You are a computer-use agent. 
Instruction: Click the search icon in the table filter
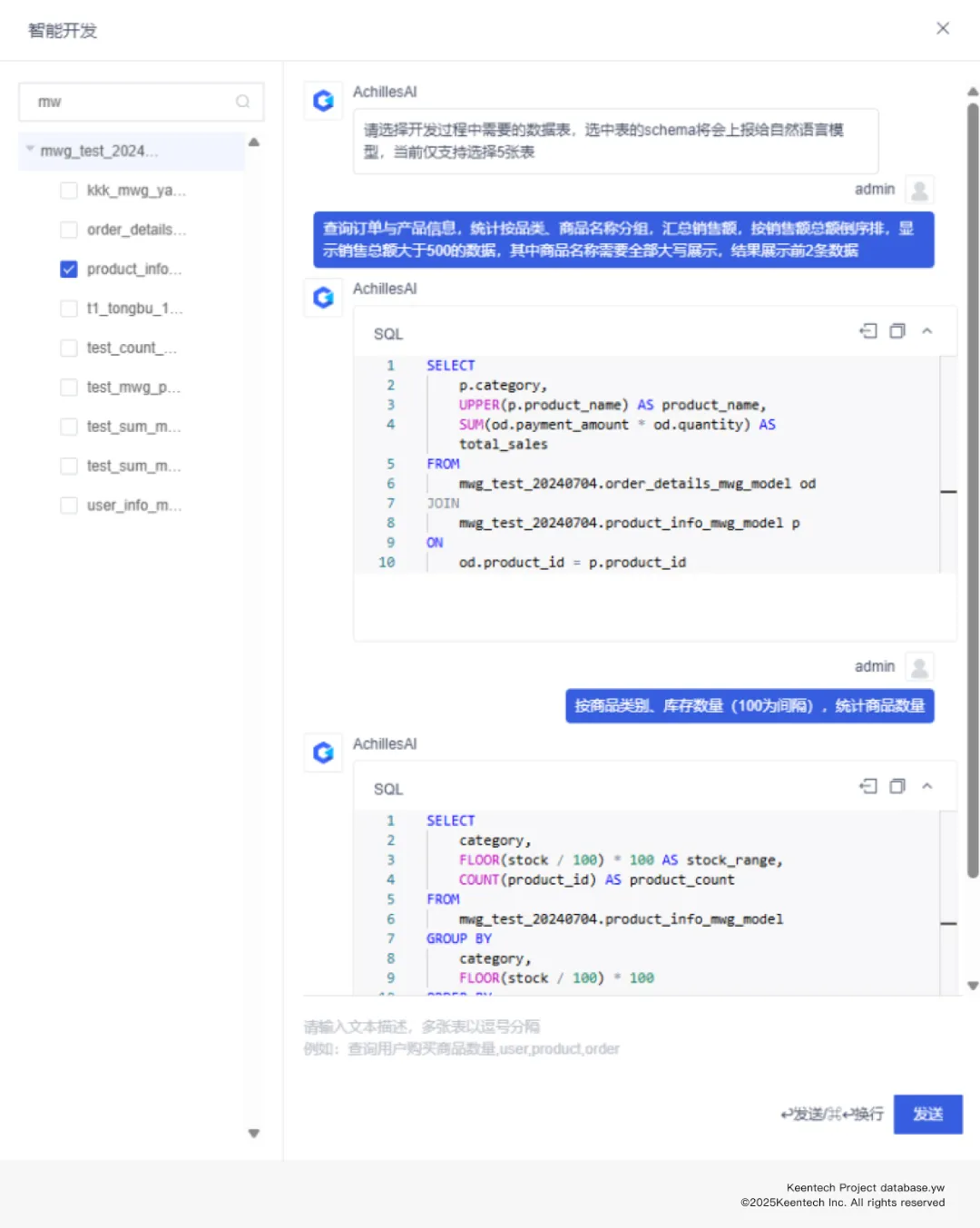point(242,102)
